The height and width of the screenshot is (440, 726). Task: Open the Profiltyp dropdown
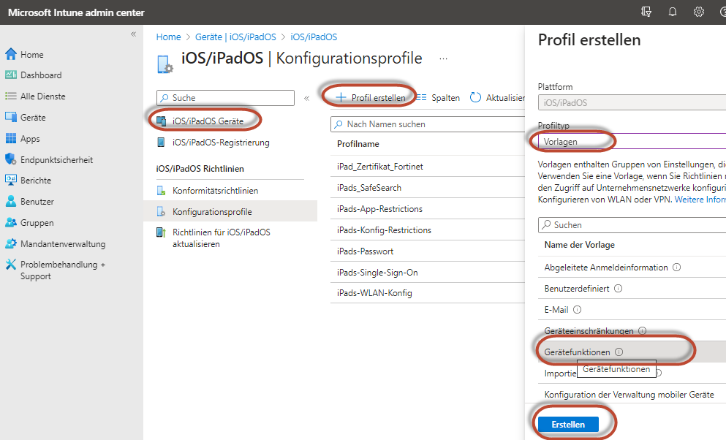click(x=630, y=142)
